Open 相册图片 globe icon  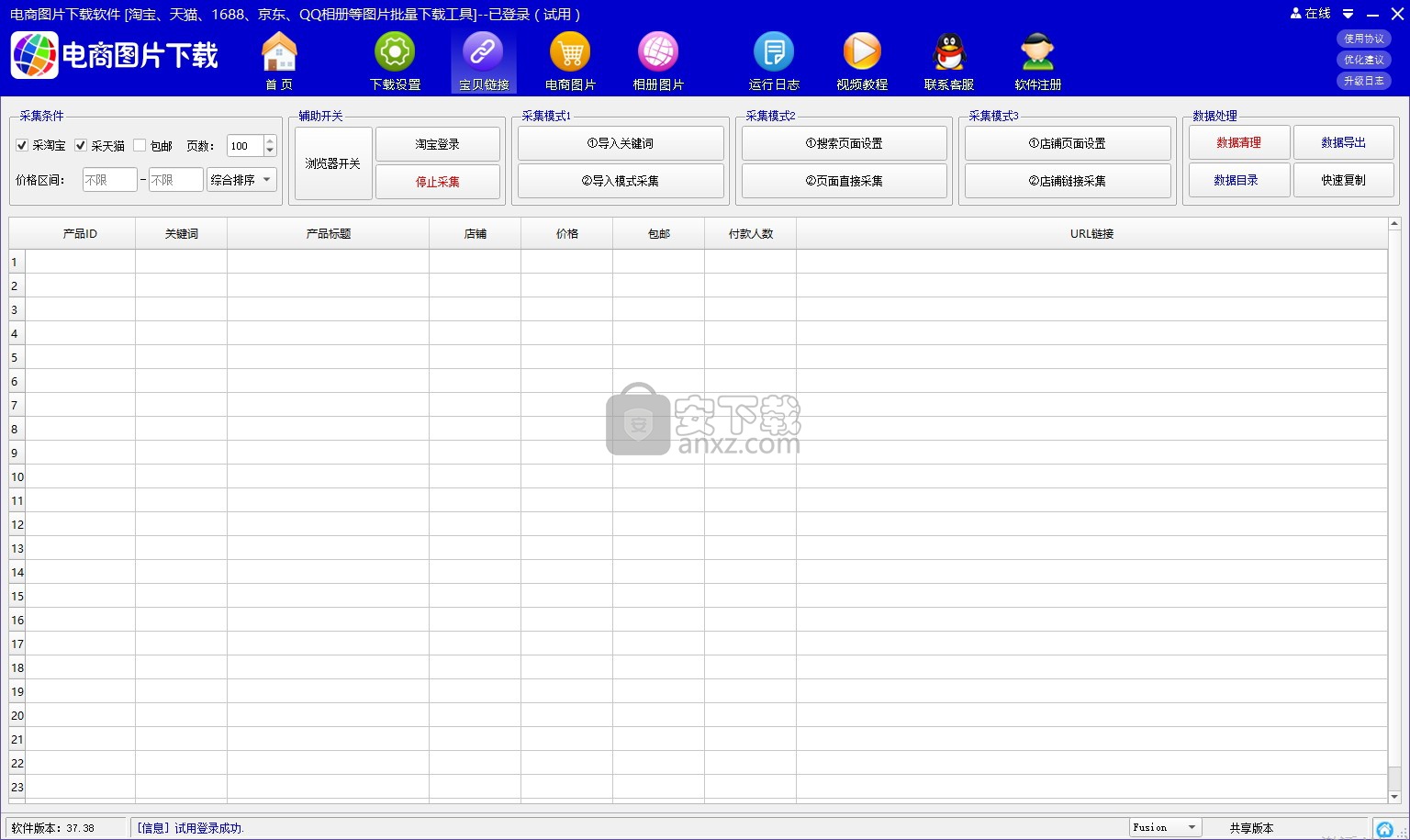[x=658, y=52]
